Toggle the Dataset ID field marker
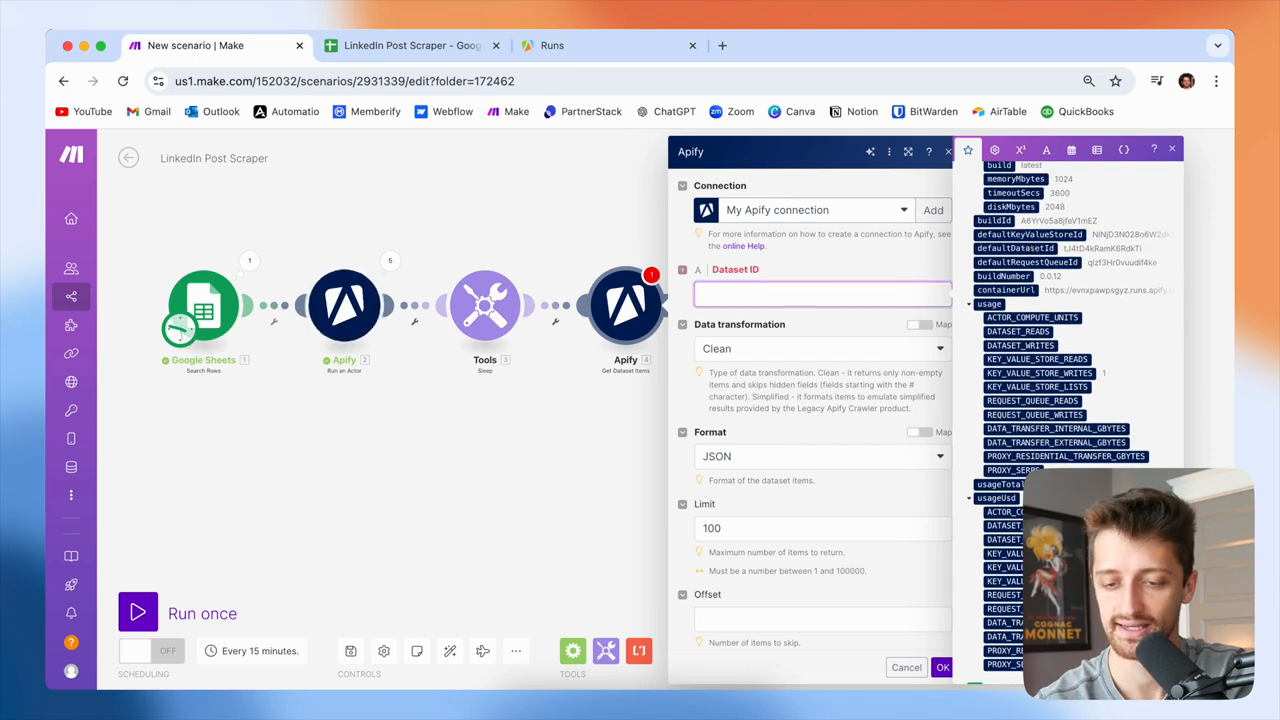1280x720 pixels. point(683,270)
